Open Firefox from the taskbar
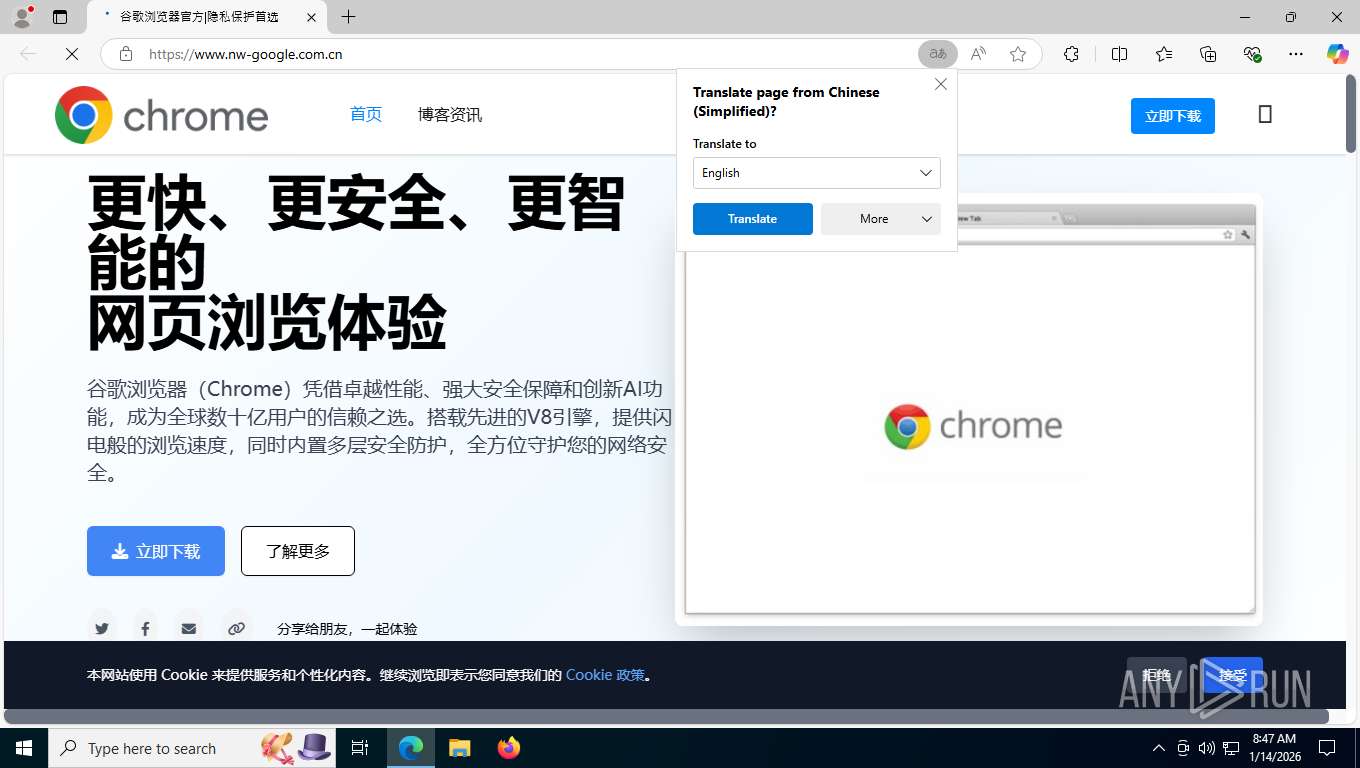This screenshot has width=1360, height=768. (509, 748)
